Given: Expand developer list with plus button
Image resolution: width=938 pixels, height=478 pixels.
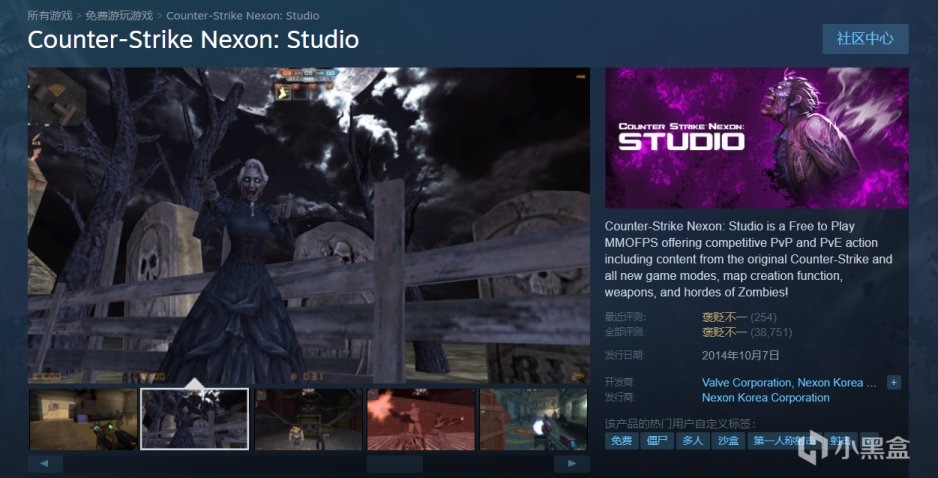Looking at the screenshot, I should (x=894, y=382).
